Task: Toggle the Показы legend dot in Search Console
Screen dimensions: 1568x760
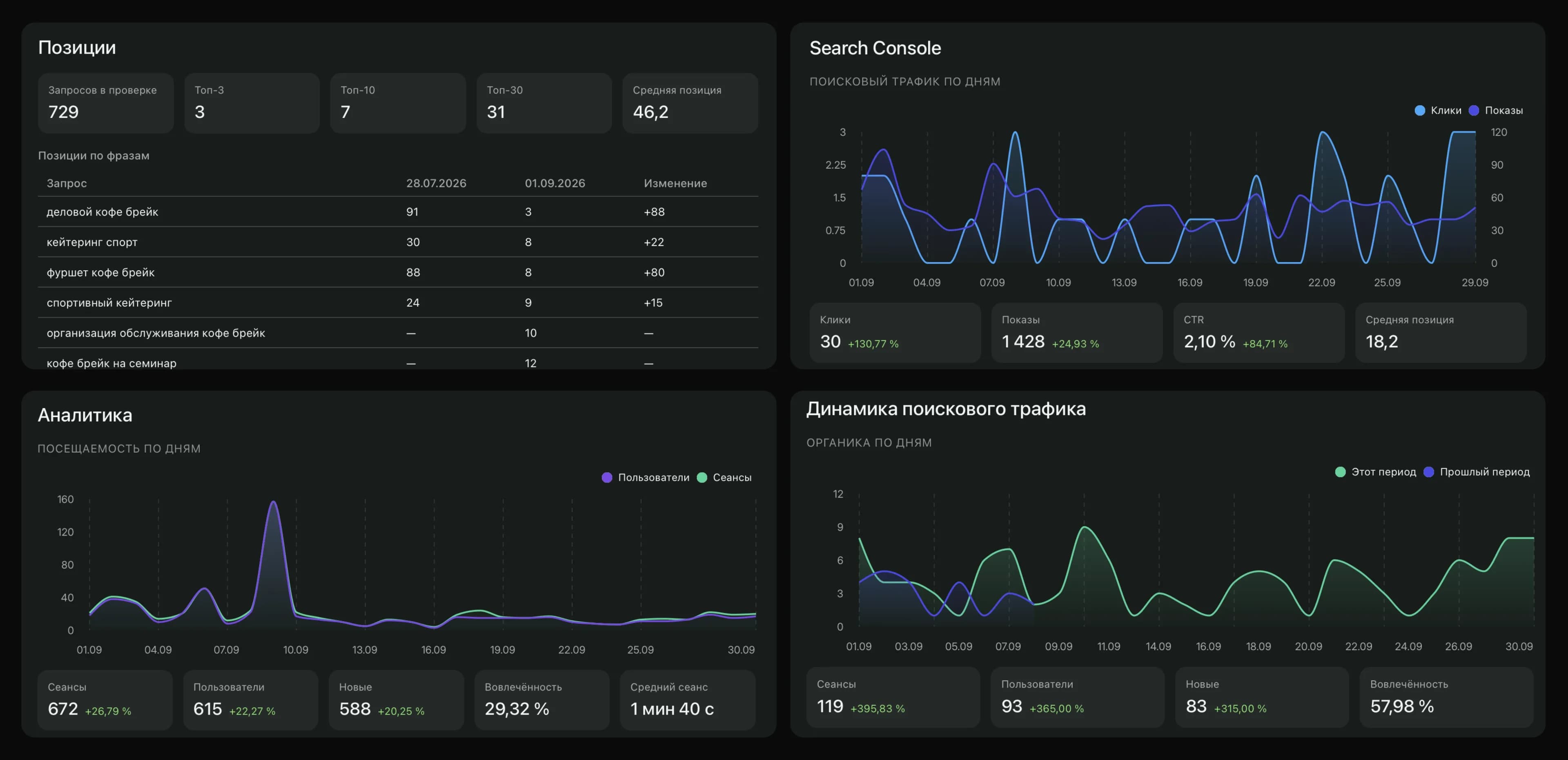Action: tap(1474, 110)
